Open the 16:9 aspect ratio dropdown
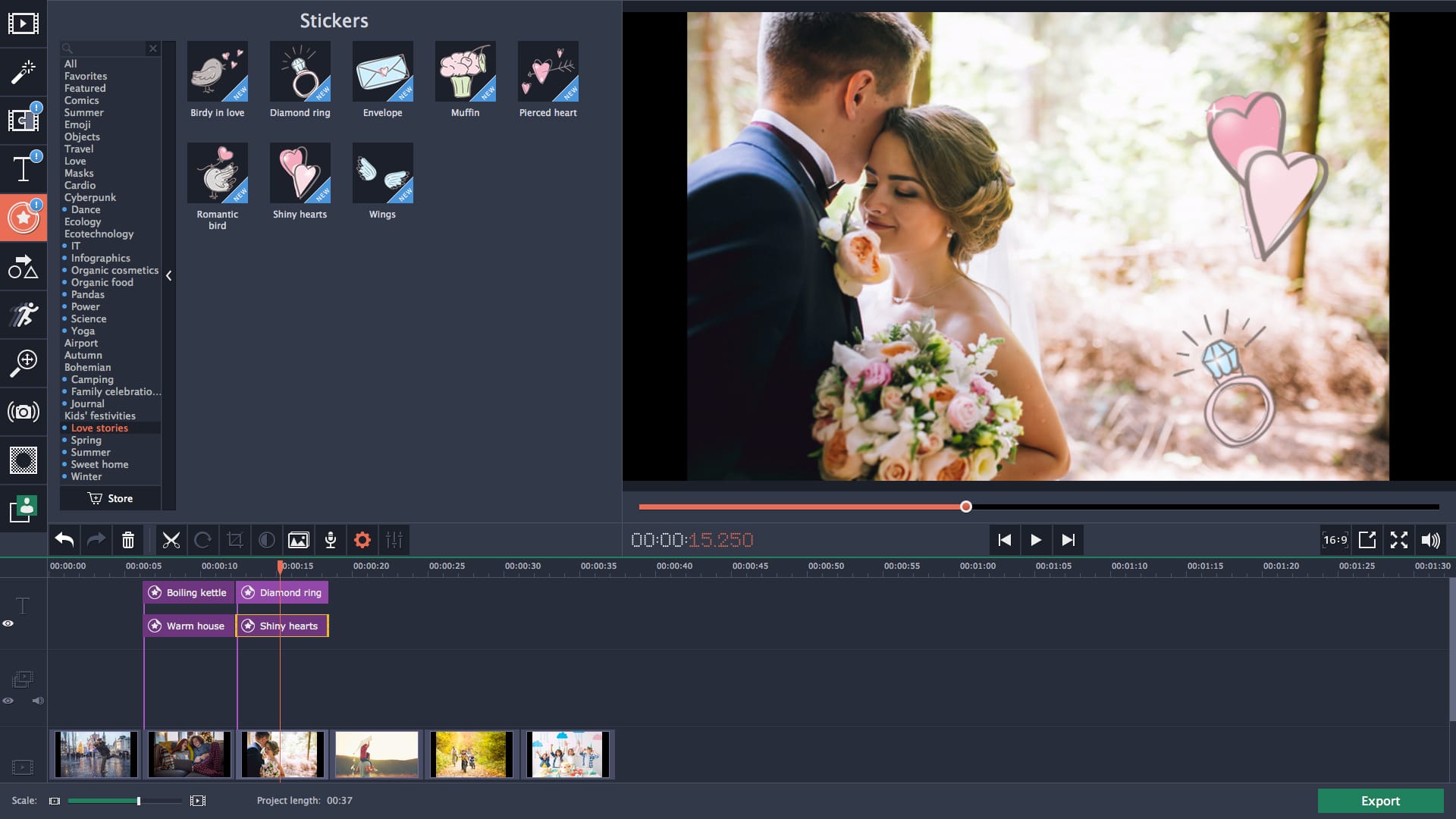Image resolution: width=1456 pixels, height=819 pixels. (1335, 540)
